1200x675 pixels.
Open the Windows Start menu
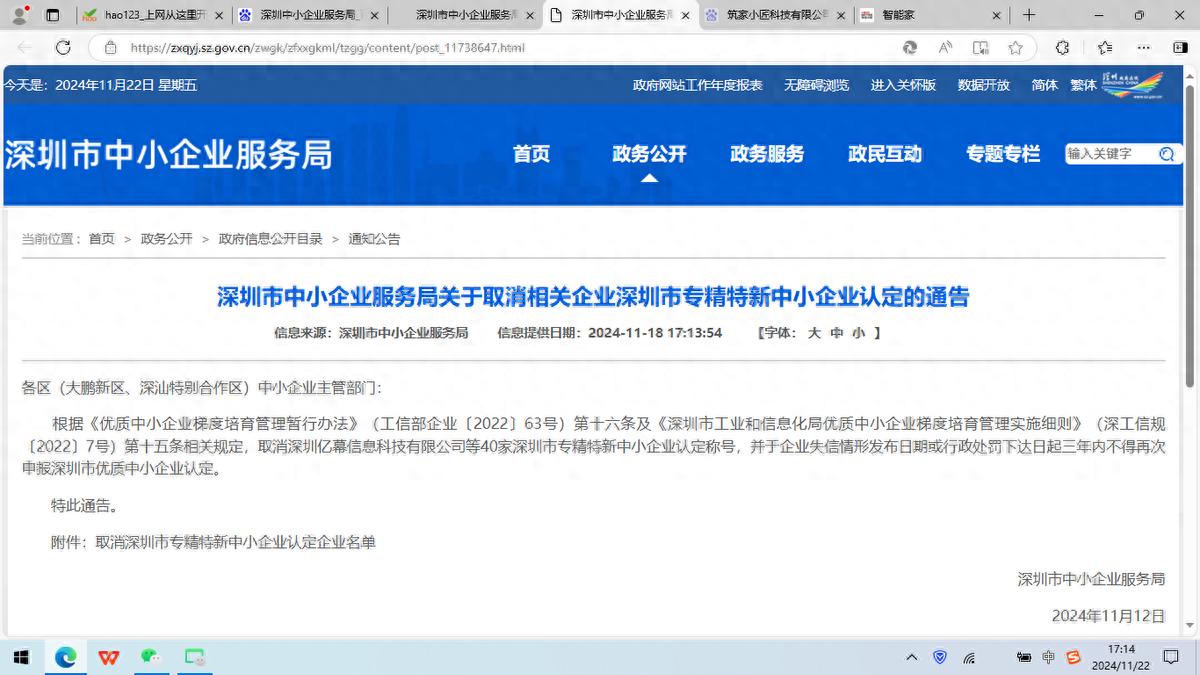[21, 657]
